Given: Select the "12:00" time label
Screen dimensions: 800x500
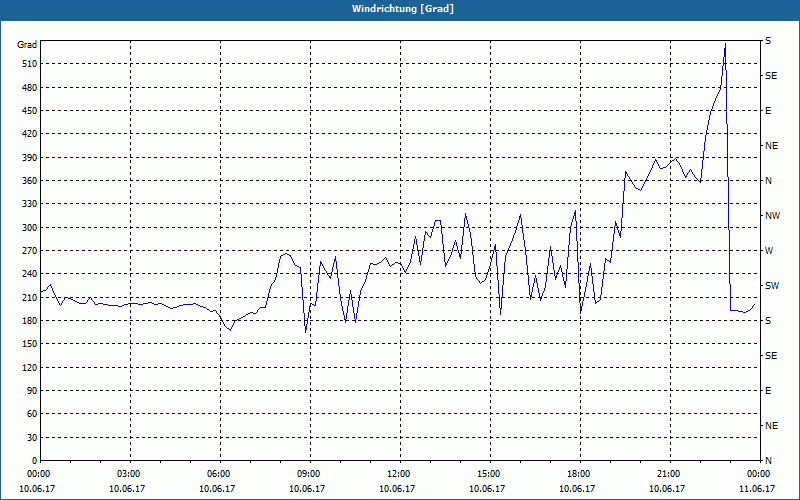Looking at the screenshot, I should (398, 474).
